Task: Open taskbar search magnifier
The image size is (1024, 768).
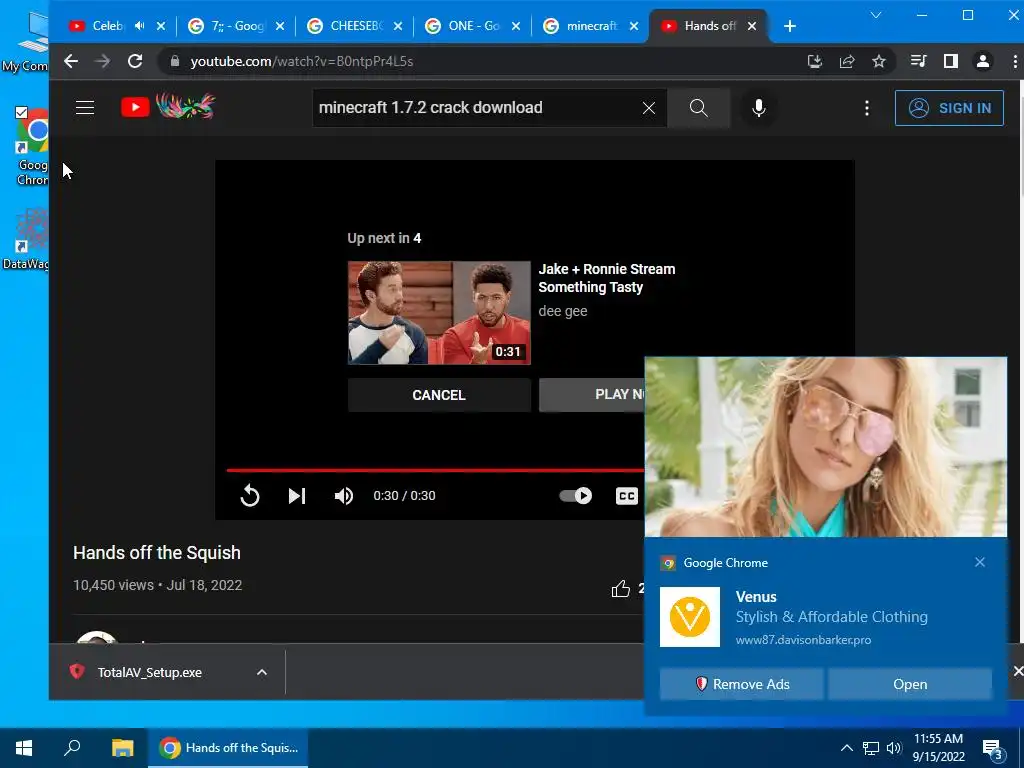Action: click(72, 748)
